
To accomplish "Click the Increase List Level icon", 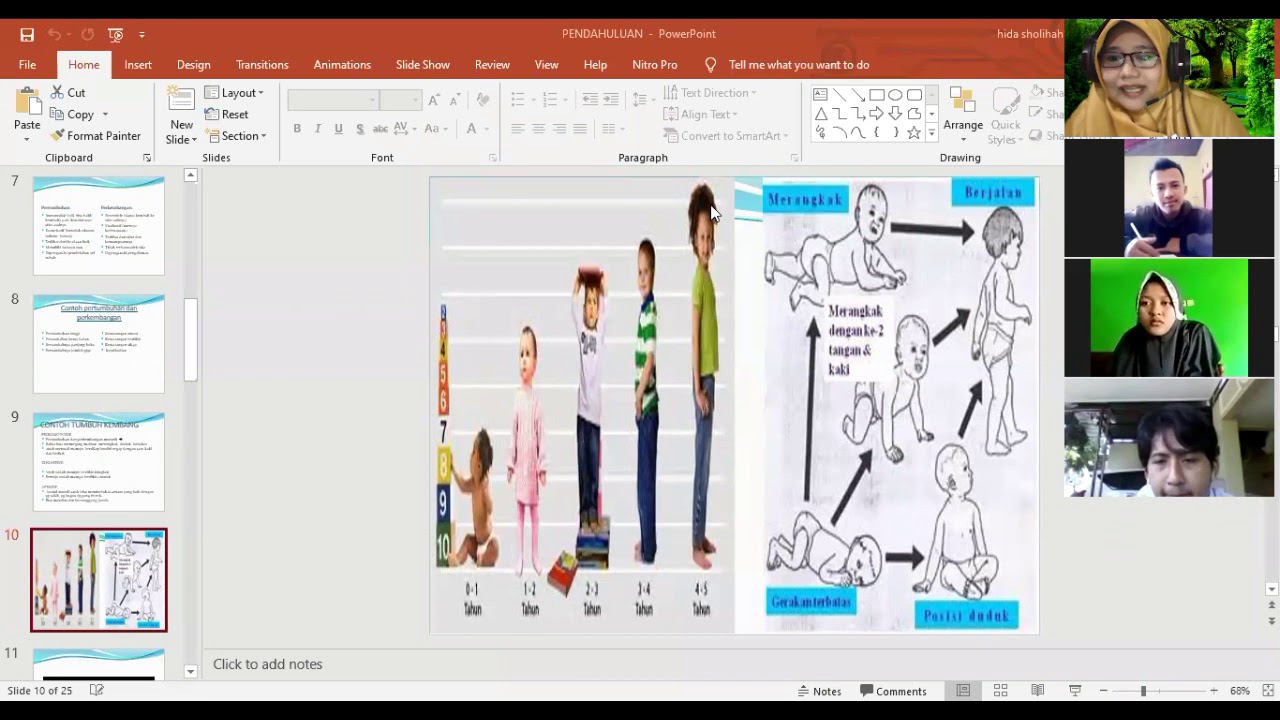I will click(x=611, y=100).
